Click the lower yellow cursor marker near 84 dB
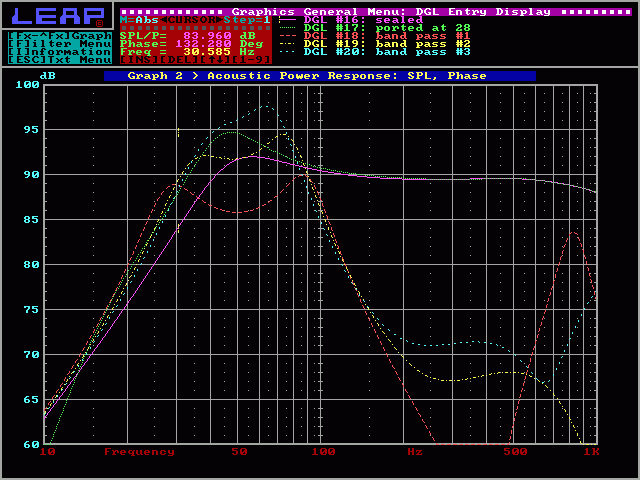The width and height of the screenshot is (640, 480). 178,229
